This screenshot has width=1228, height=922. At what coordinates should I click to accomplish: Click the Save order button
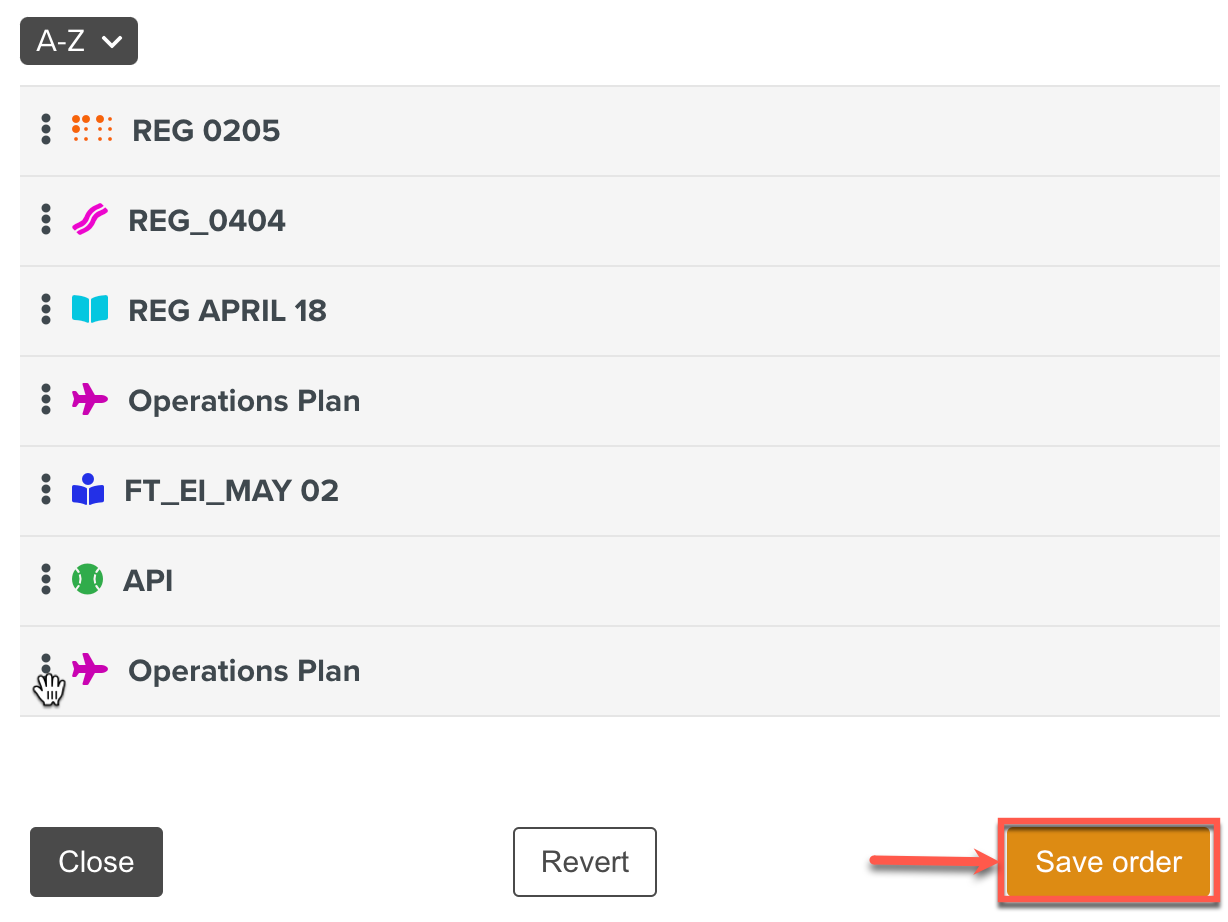point(1108,862)
